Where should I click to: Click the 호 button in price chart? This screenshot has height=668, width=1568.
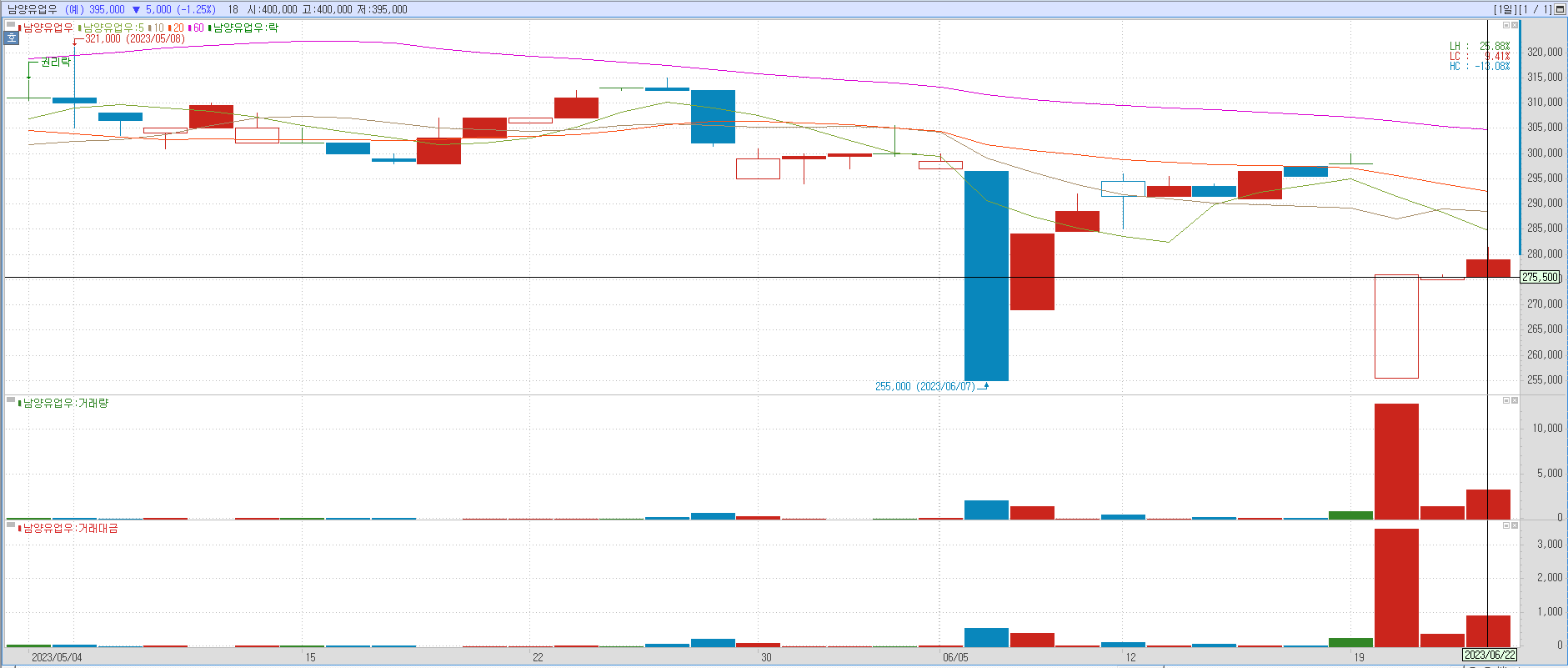point(12,38)
